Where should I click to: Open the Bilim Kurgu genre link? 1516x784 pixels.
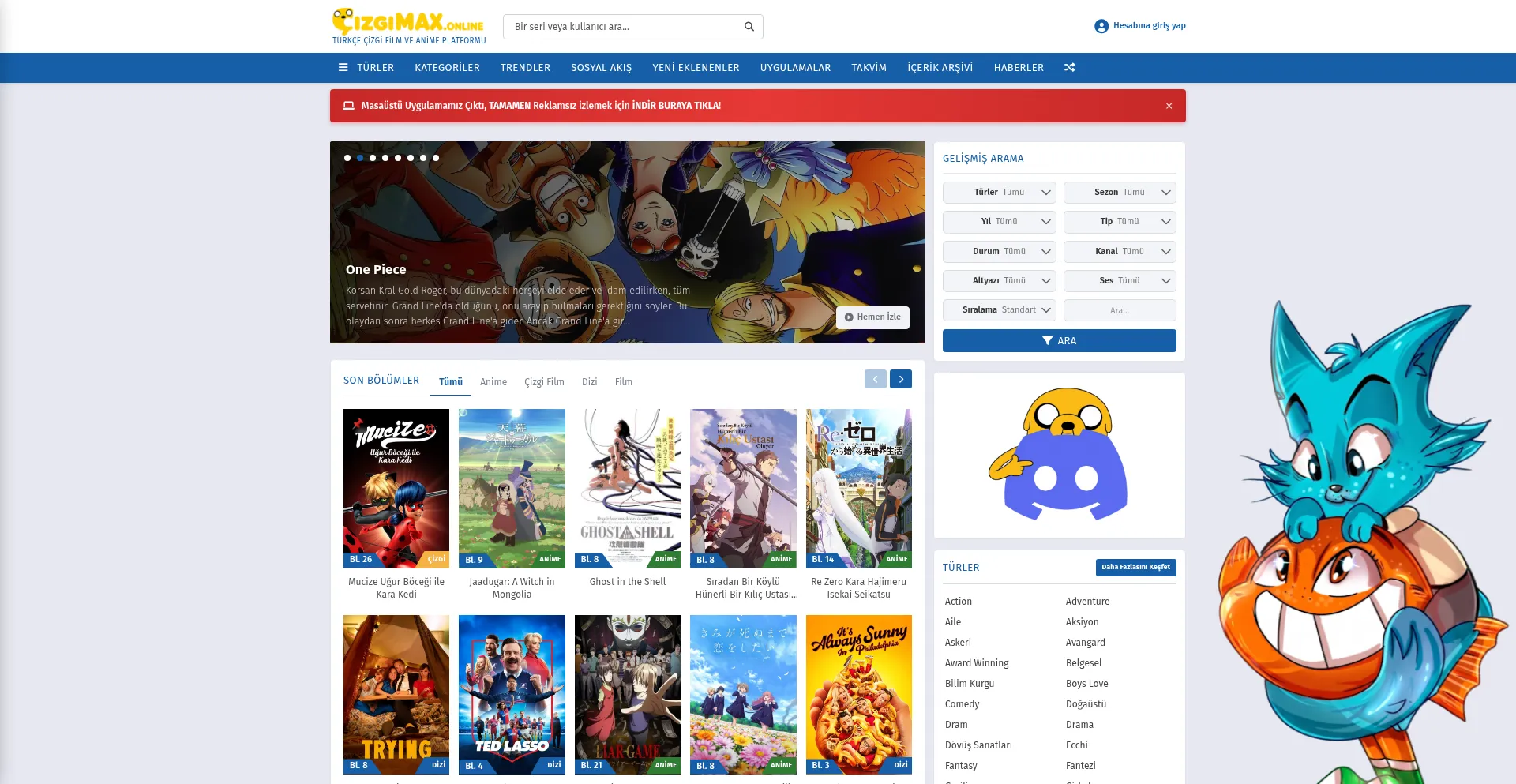[970, 684]
